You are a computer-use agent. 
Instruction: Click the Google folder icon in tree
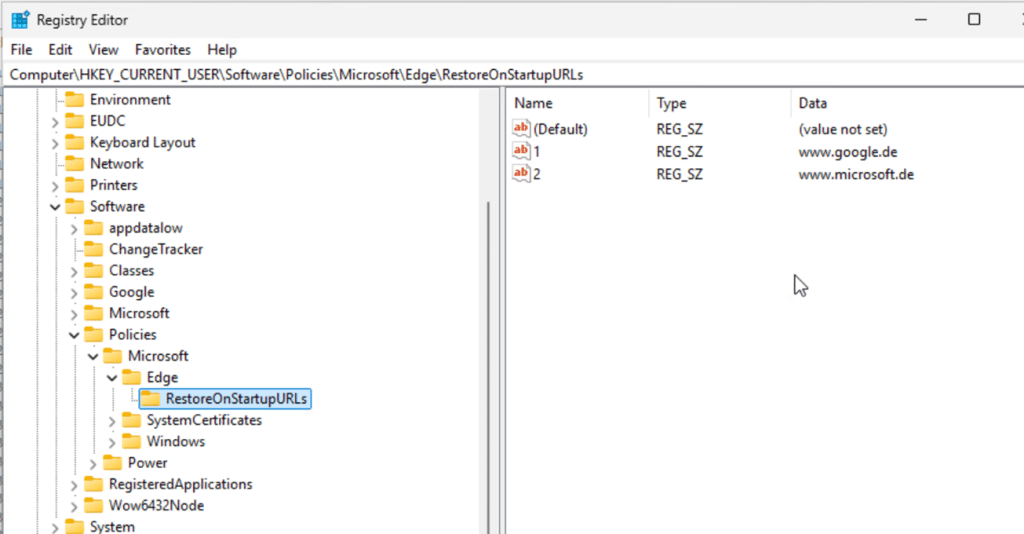tap(93, 292)
